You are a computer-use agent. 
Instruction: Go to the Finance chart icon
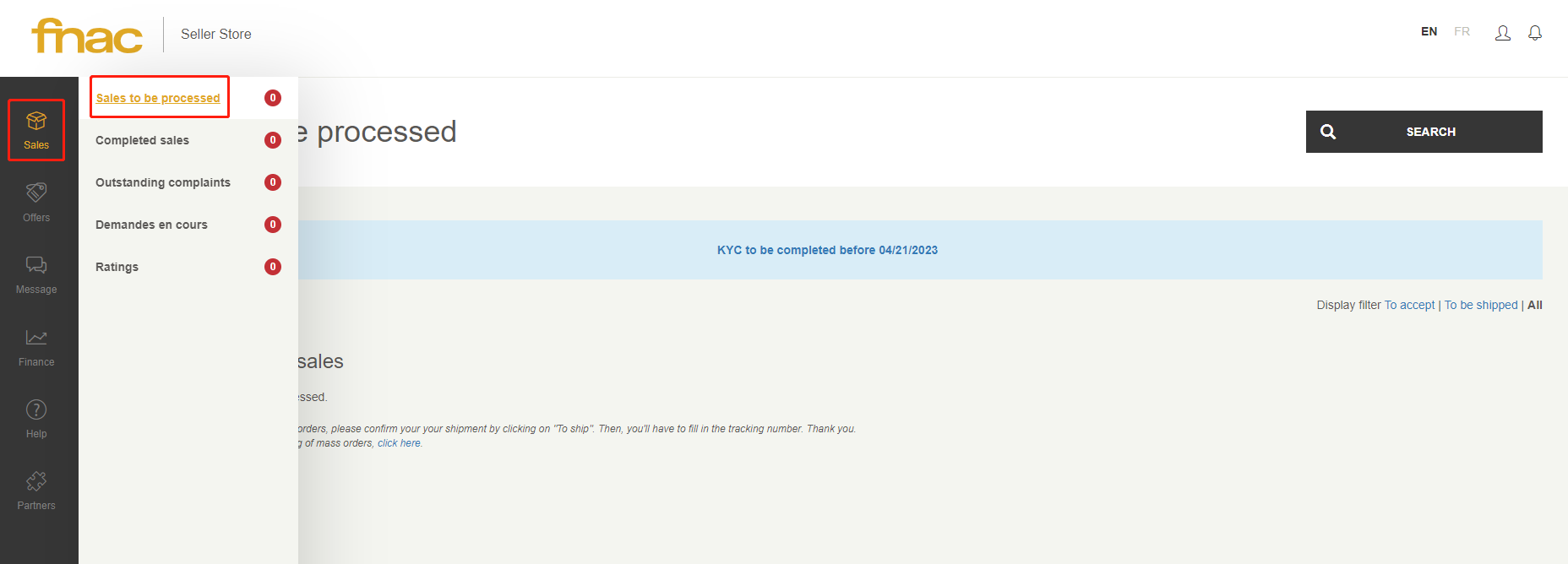pyautogui.click(x=36, y=339)
